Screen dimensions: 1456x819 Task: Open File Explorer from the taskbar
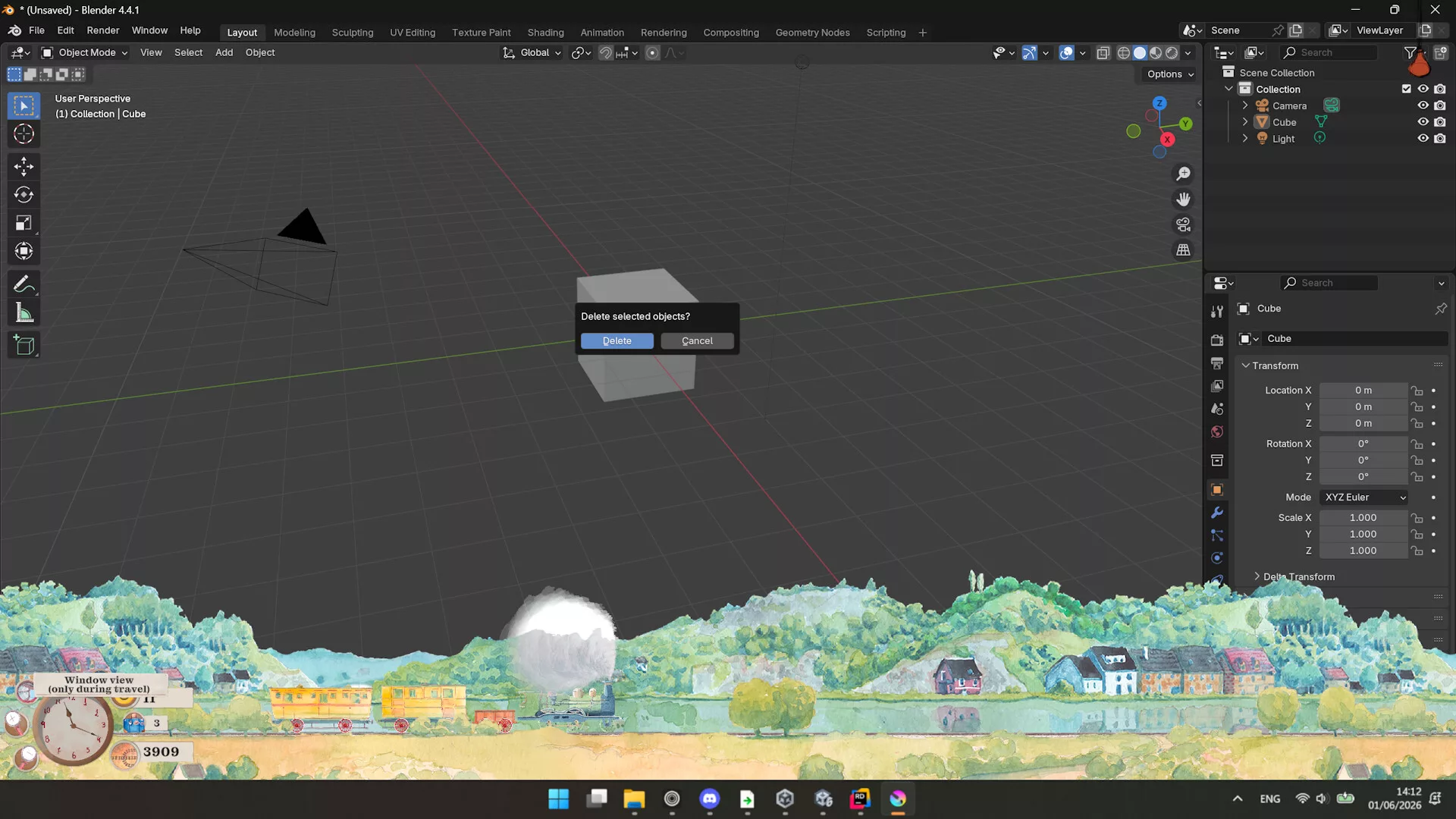634,799
